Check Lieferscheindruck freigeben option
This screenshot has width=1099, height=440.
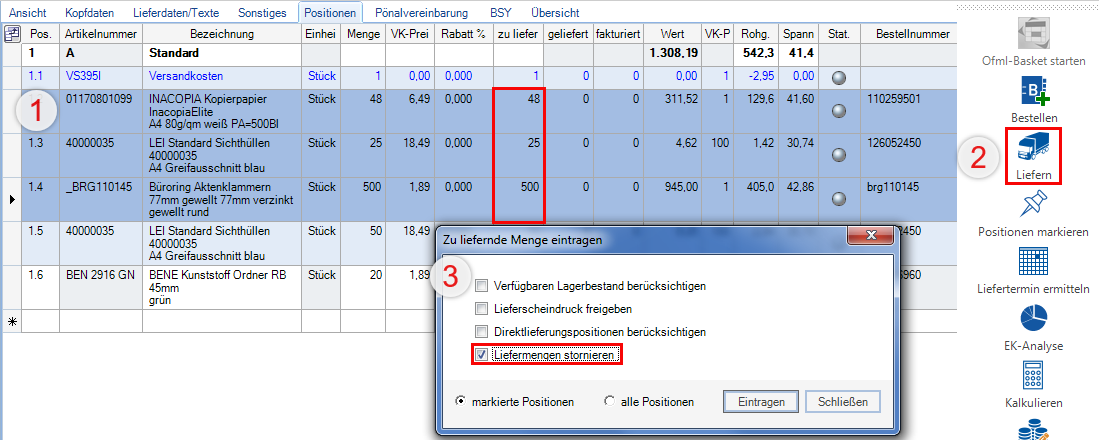482,309
